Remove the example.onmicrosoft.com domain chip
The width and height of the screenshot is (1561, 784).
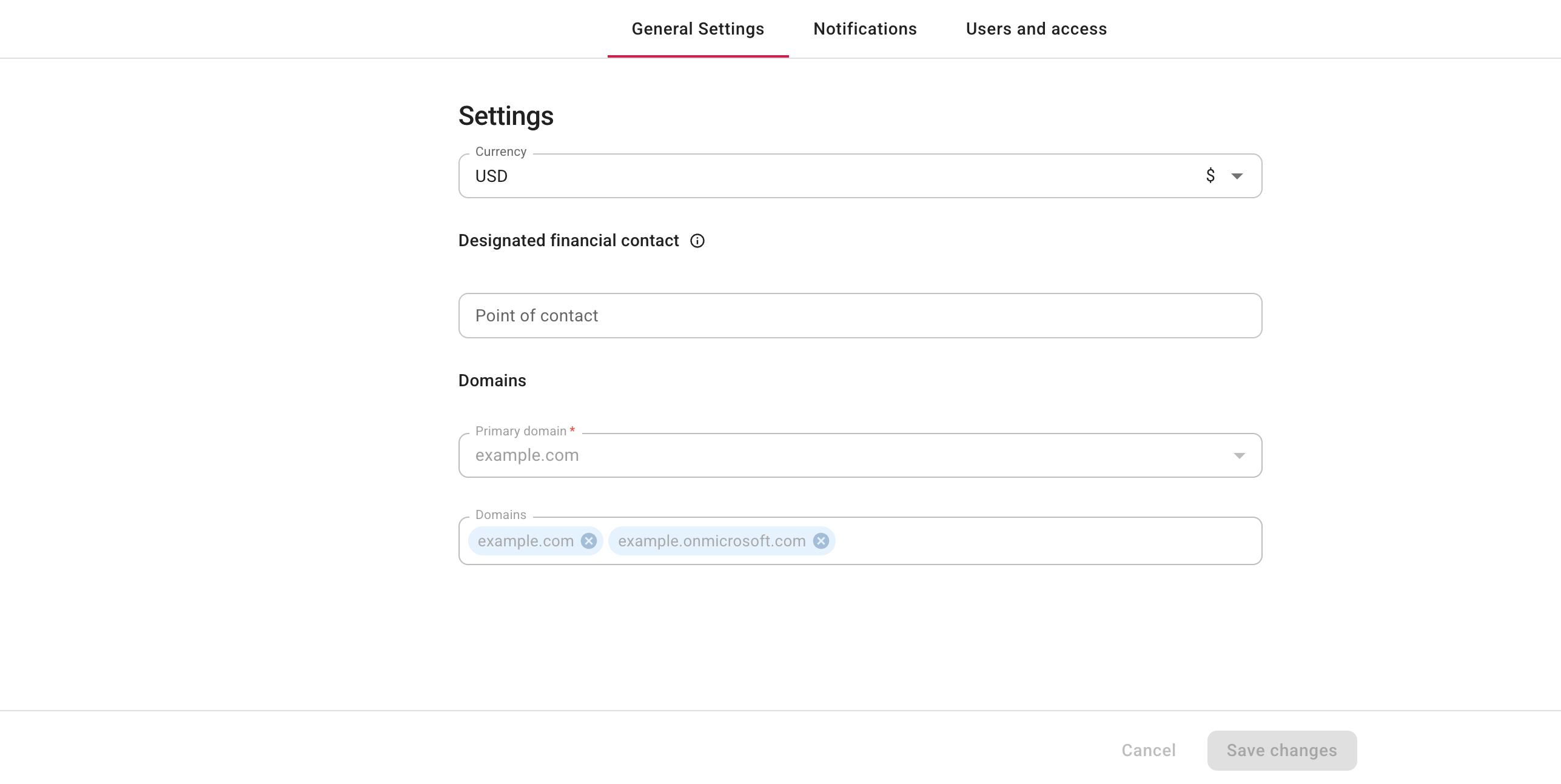[x=820, y=541]
